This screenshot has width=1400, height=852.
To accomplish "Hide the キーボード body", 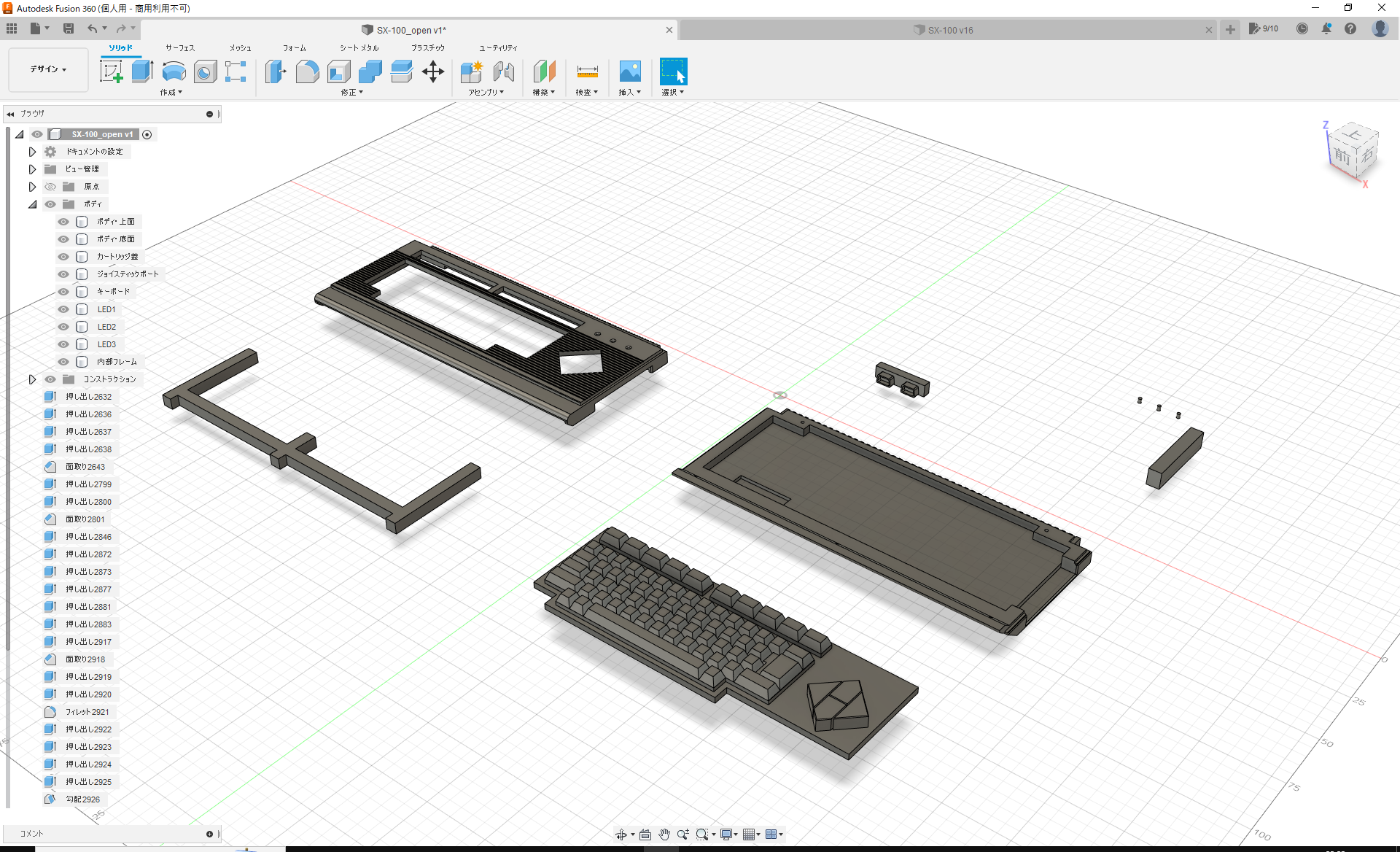I will point(63,291).
